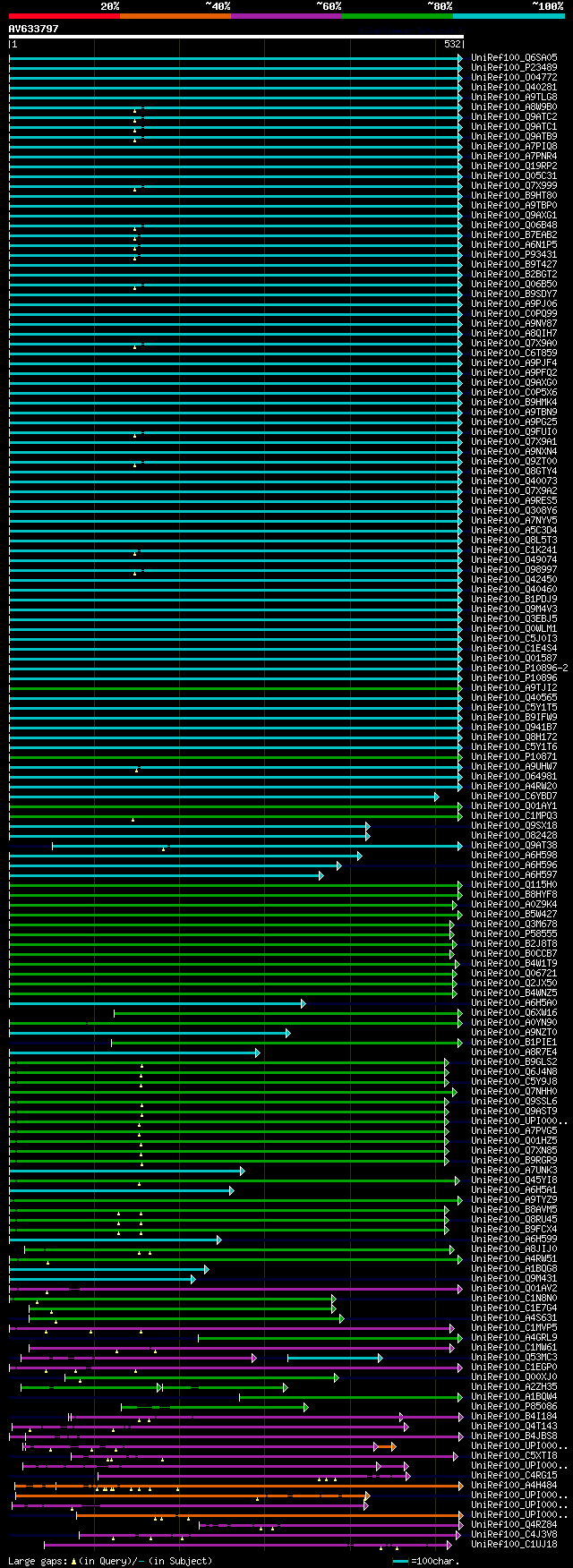
Task: Click hit label UniRef100_P10871
Action: [x=514, y=756]
